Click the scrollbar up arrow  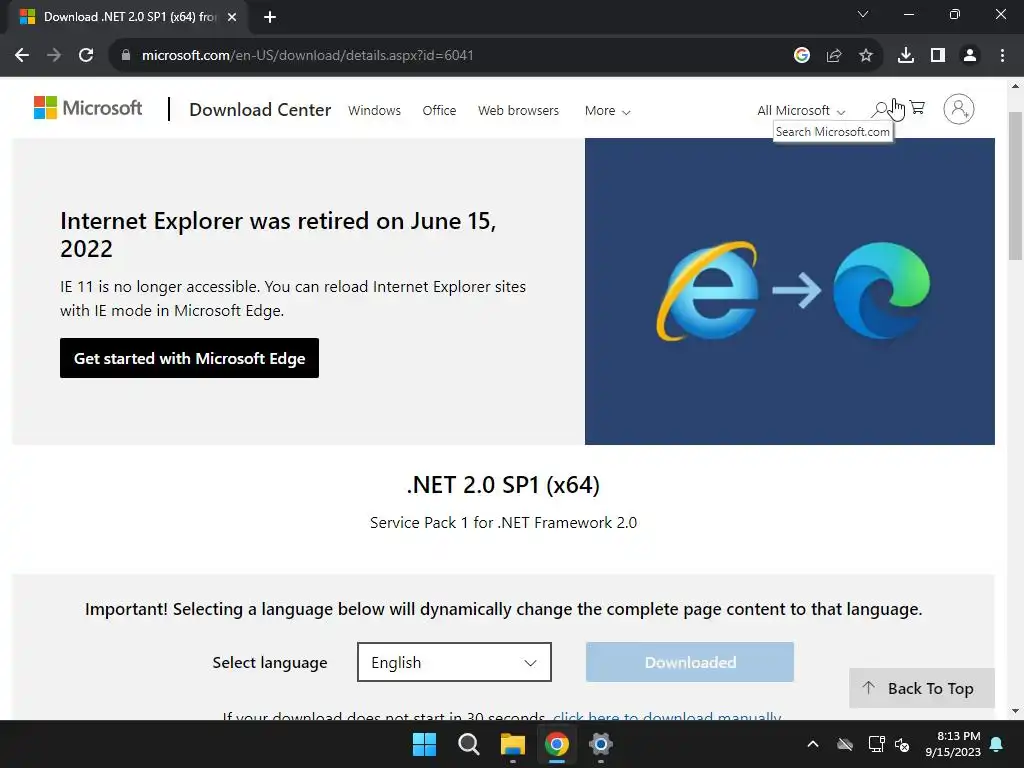coord(1016,86)
